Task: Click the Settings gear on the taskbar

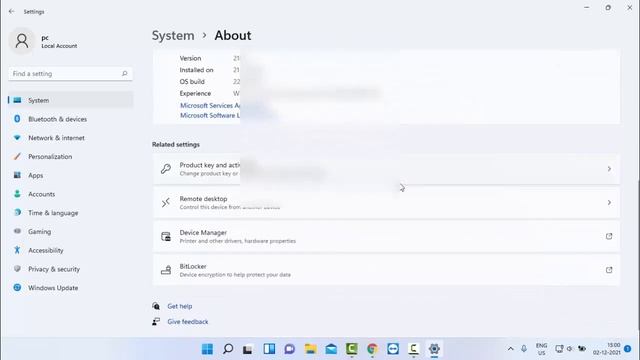Action: click(x=434, y=349)
